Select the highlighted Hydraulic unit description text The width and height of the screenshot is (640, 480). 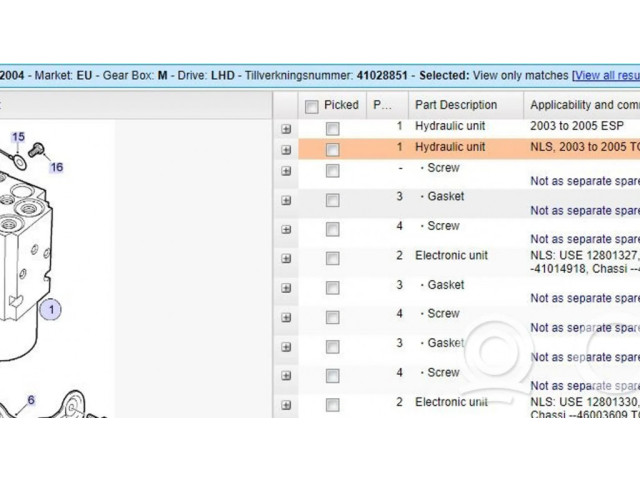tap(451, 147)
